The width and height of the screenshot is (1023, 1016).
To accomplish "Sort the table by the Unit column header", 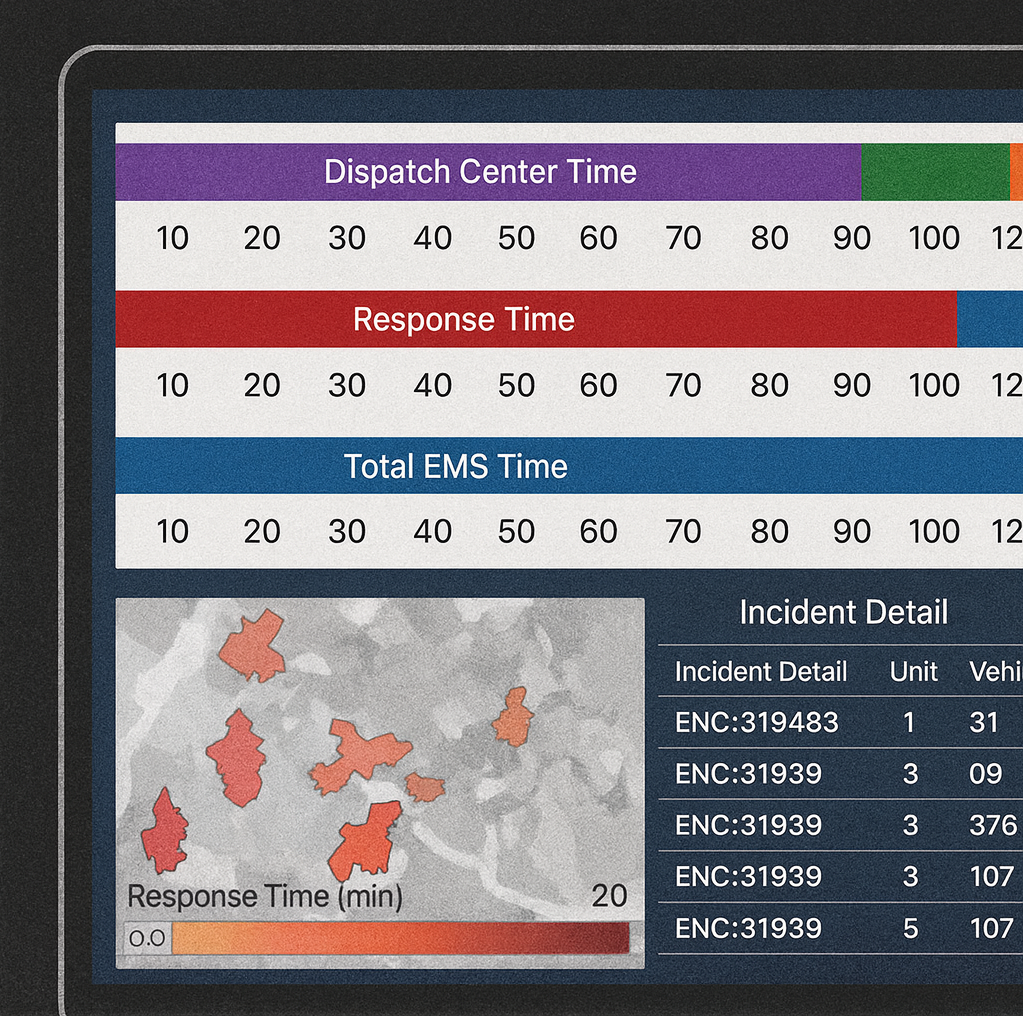I will (x=913, y=671).
